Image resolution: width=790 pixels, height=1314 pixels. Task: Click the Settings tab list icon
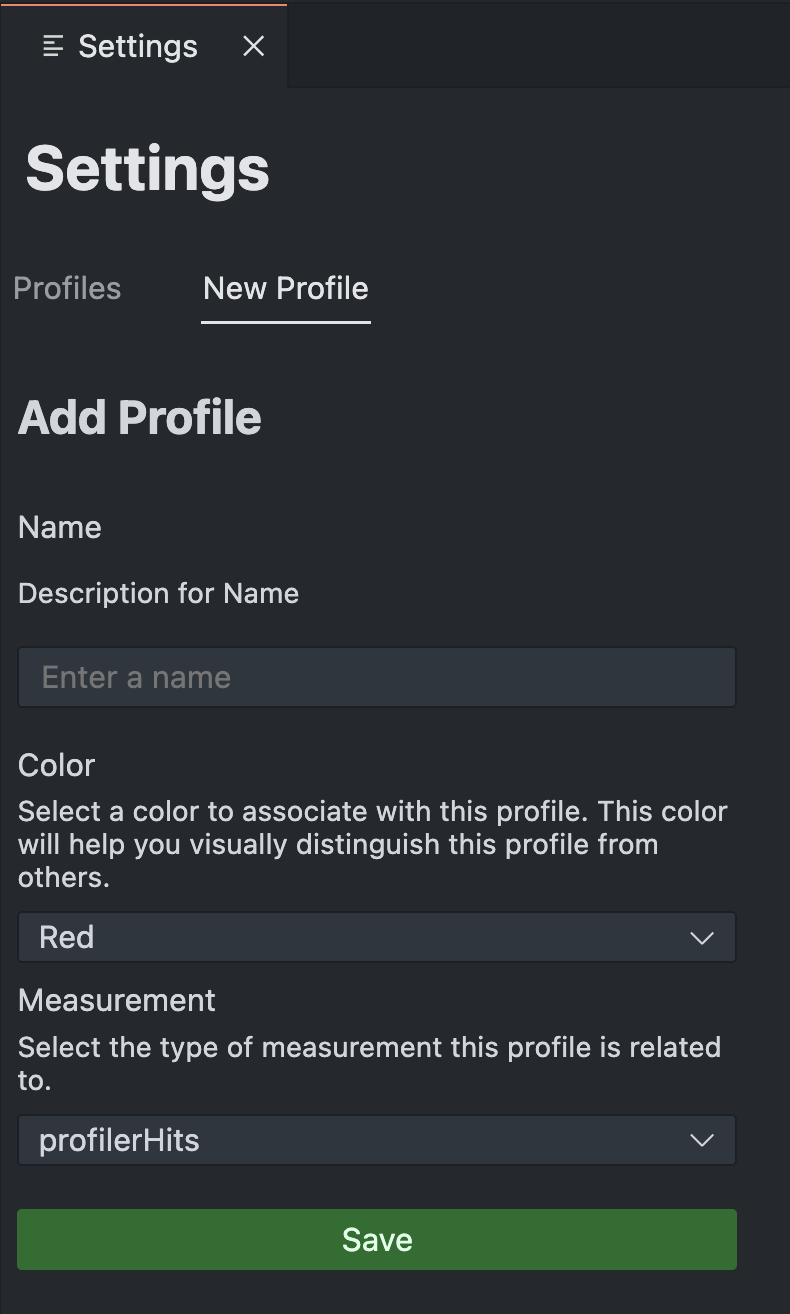(53, 46)
